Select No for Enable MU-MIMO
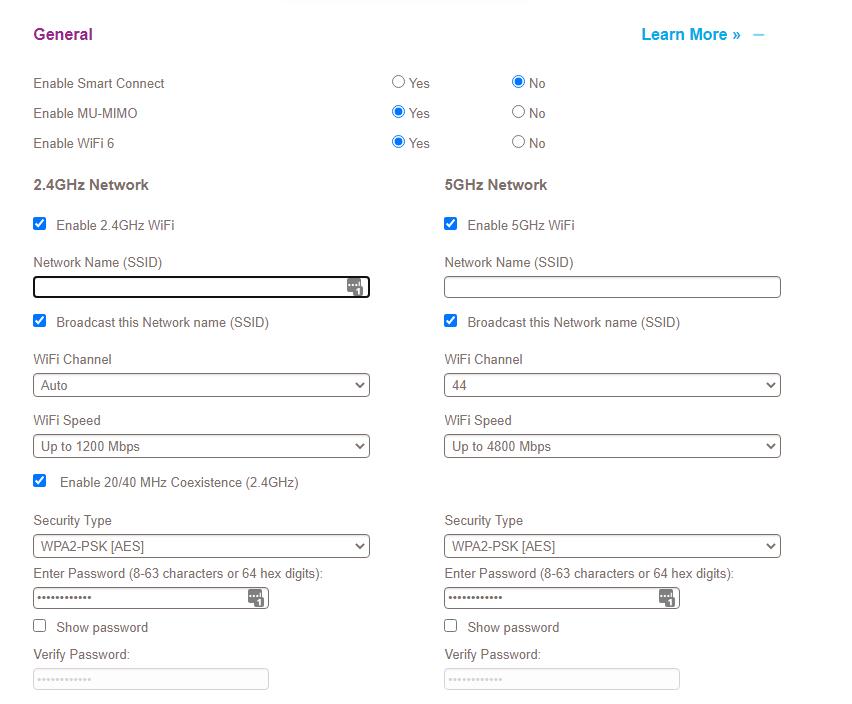 [518, 112]
